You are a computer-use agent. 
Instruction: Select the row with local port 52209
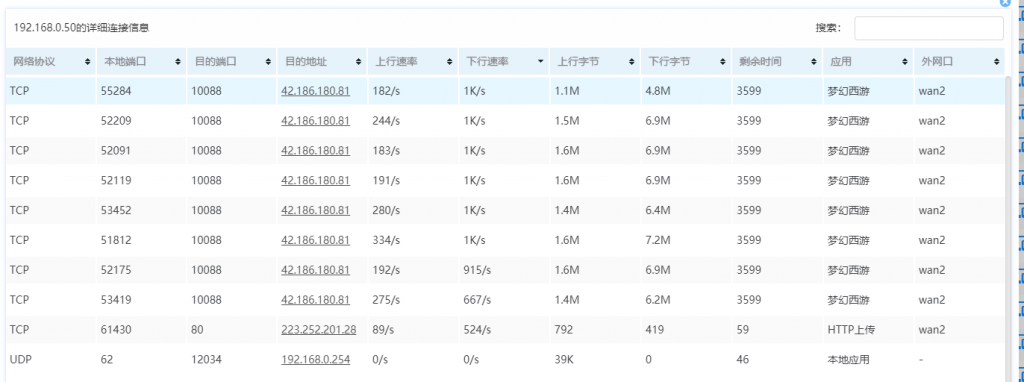tap(505, 121)
